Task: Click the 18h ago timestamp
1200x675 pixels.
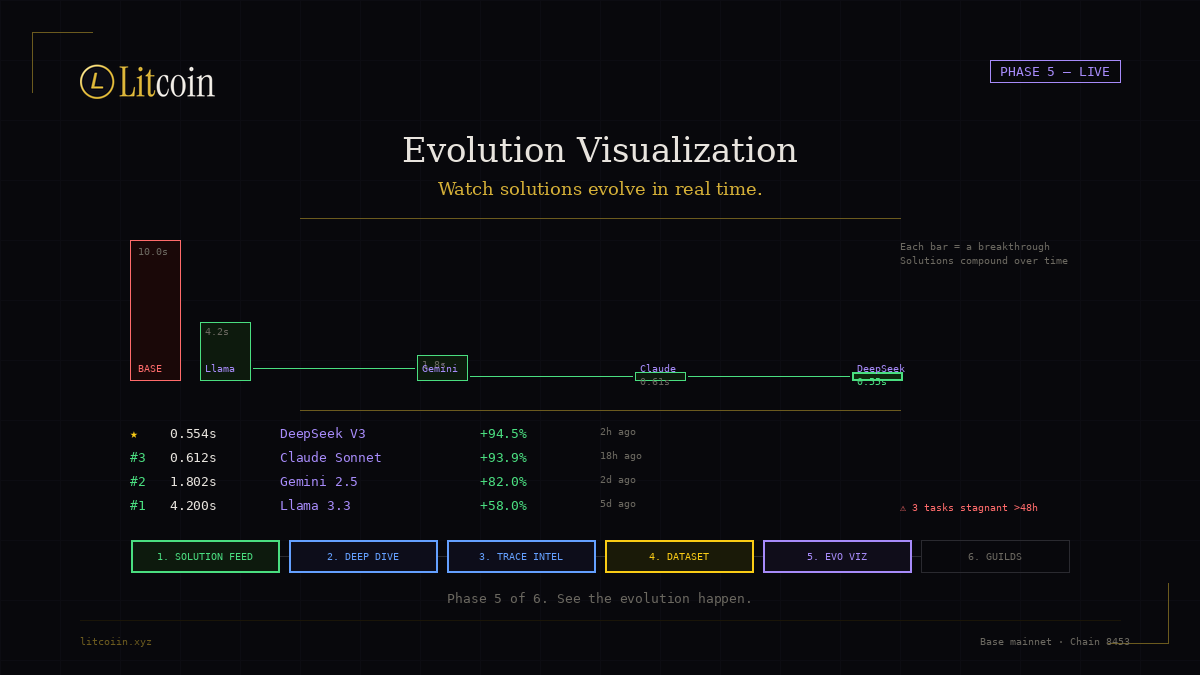Action: tap(621, 456)
